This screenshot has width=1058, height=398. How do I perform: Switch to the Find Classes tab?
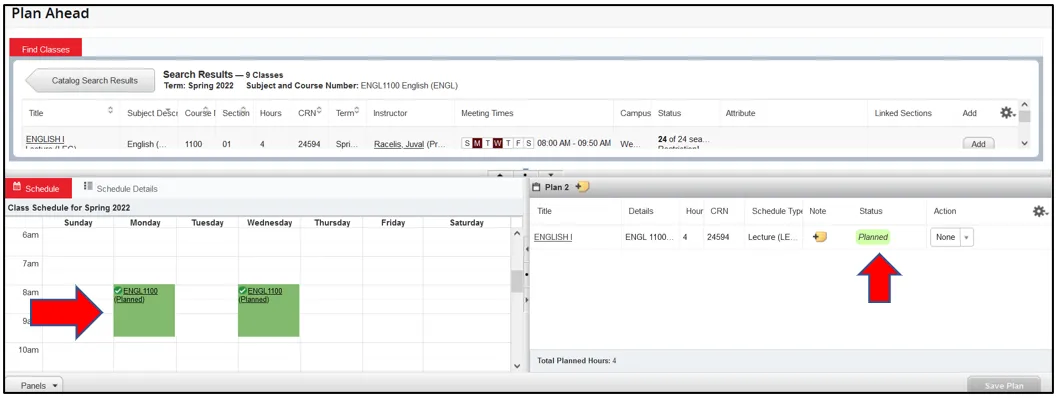coord(45,49)
